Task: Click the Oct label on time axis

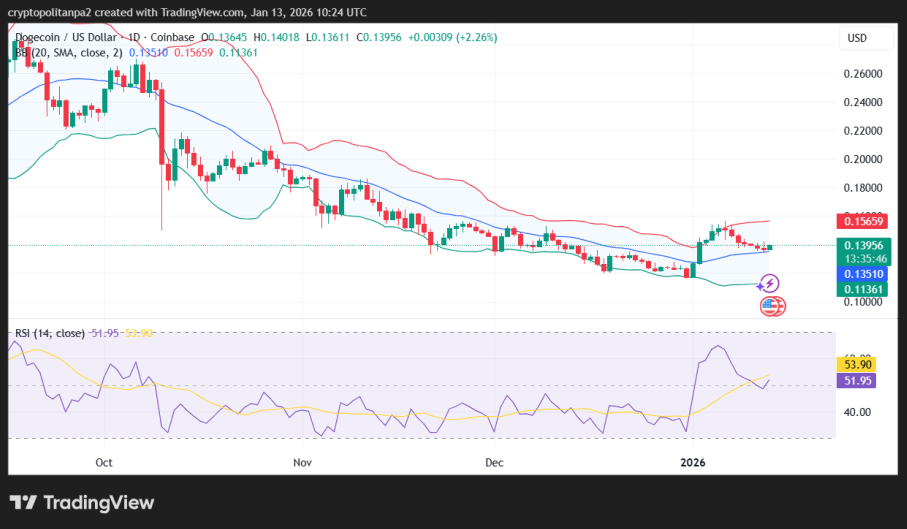Action: click(104, 463)
